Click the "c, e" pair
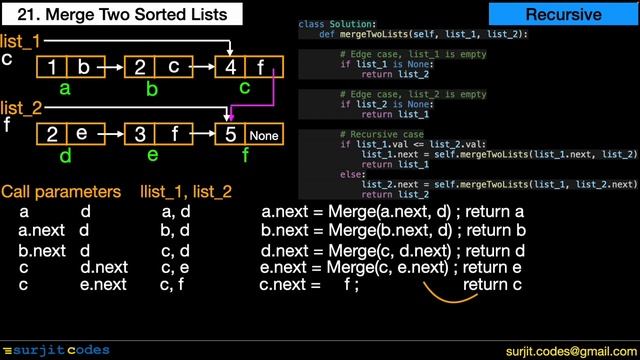 175,268
